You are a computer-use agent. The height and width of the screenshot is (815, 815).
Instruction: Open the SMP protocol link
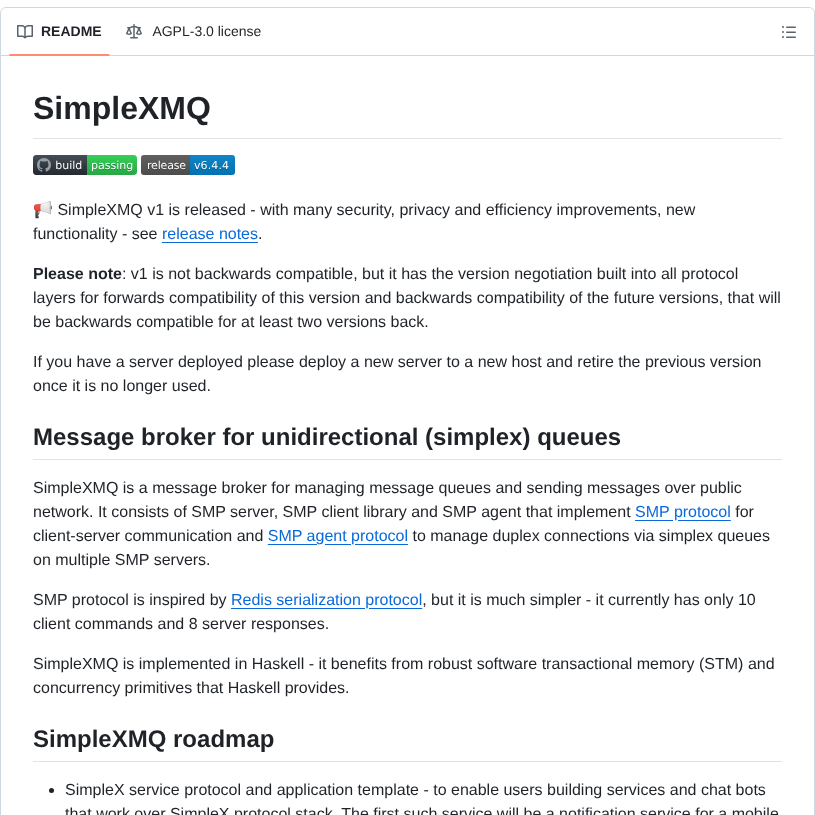[x=682, y=511]
